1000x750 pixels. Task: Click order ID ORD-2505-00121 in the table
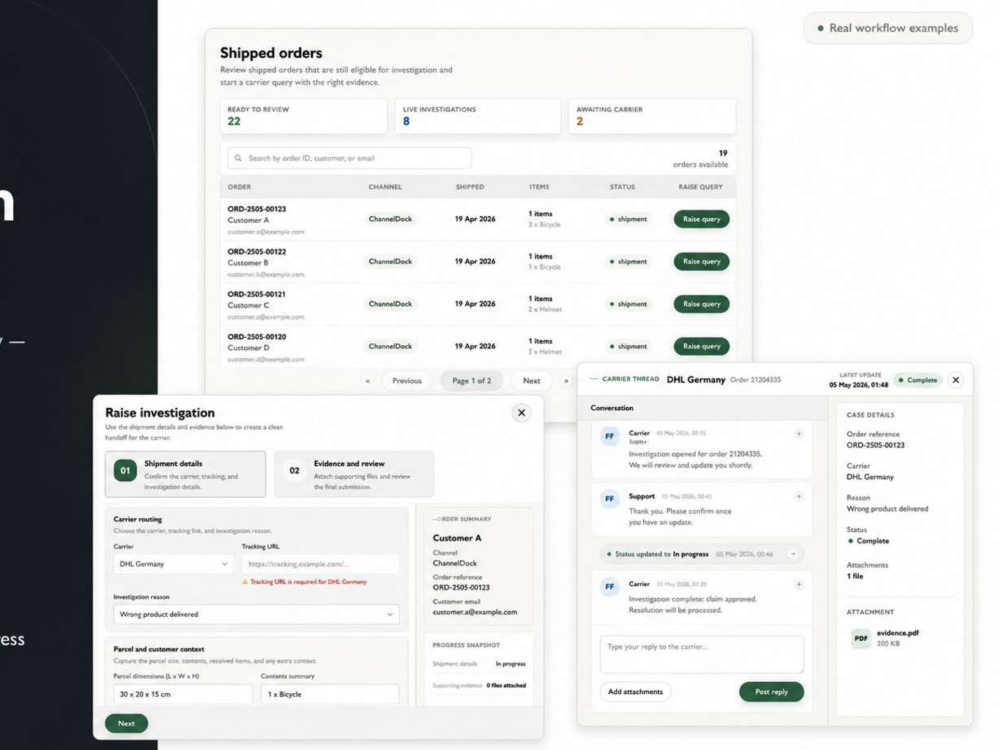tap(256, 295)
